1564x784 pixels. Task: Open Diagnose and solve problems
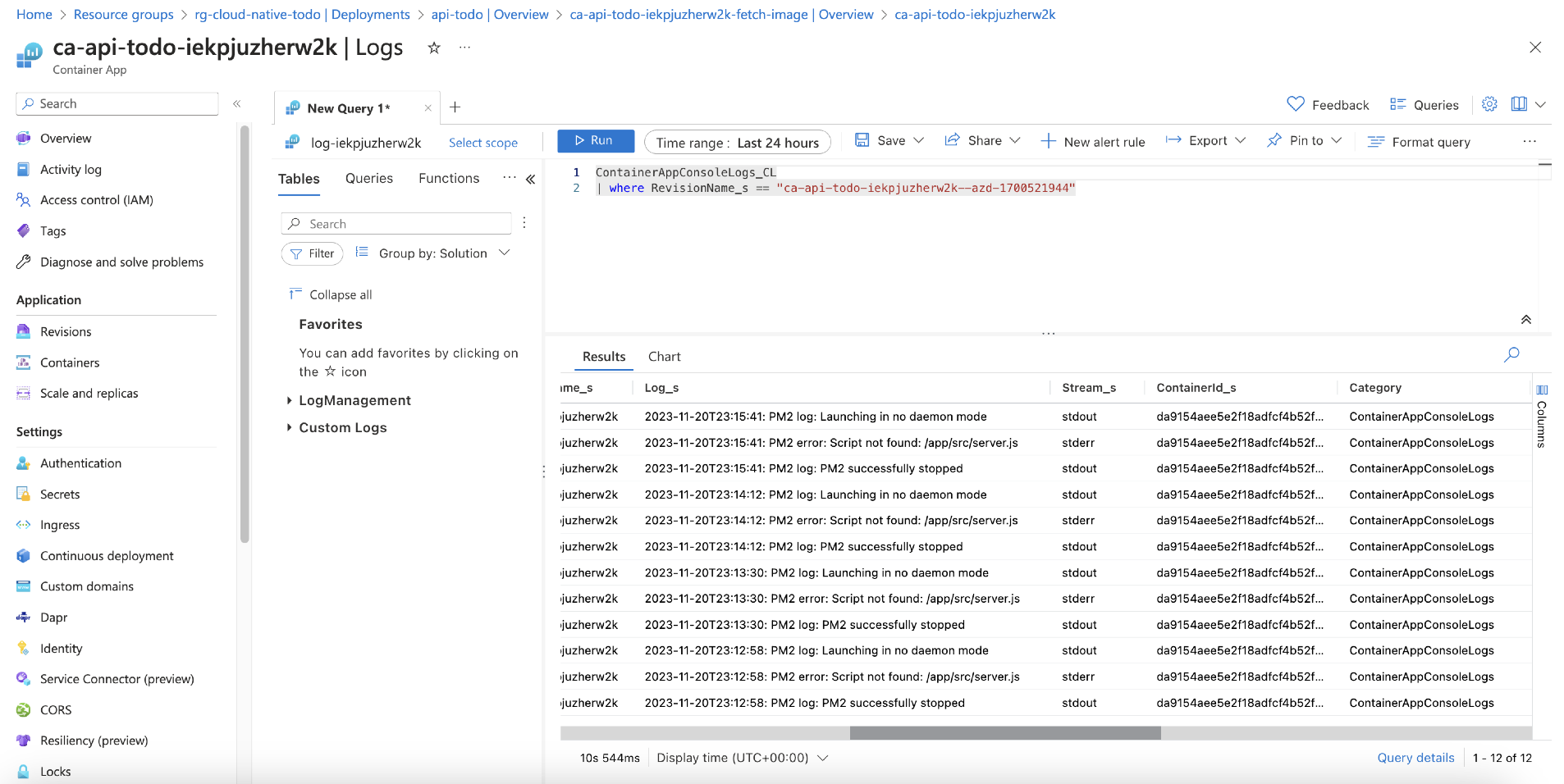point(121,262)
